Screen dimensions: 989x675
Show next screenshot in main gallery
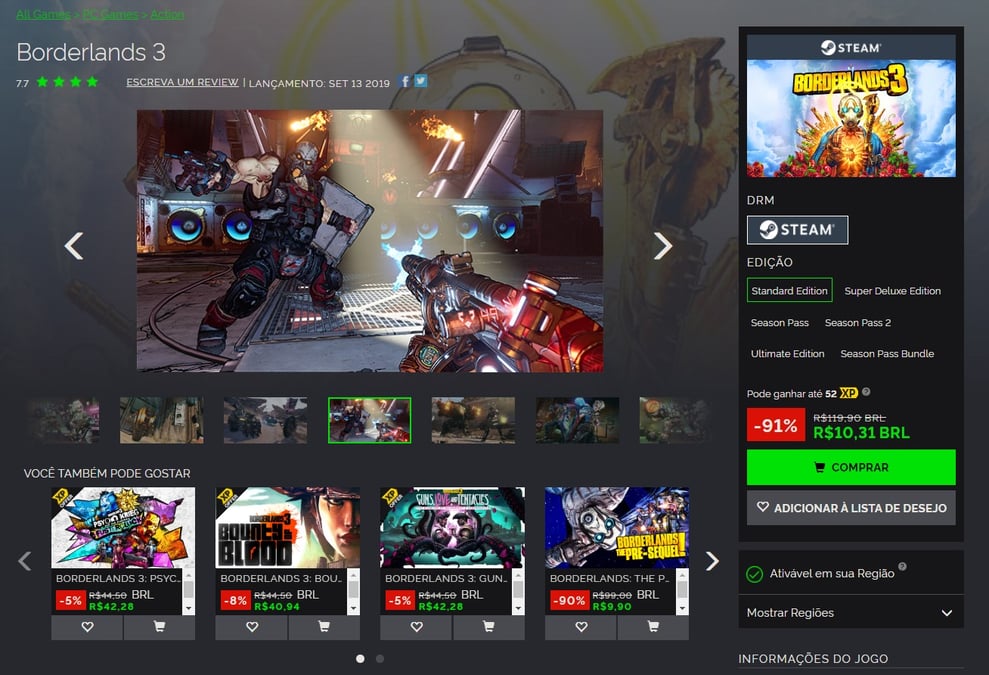(x=662, y=246)
